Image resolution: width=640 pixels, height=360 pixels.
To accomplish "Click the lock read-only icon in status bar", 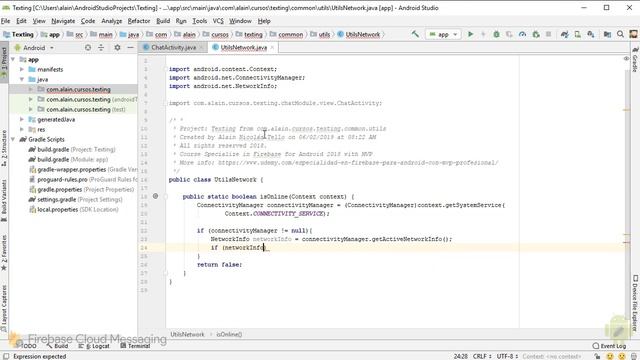I will click(597, 356).
